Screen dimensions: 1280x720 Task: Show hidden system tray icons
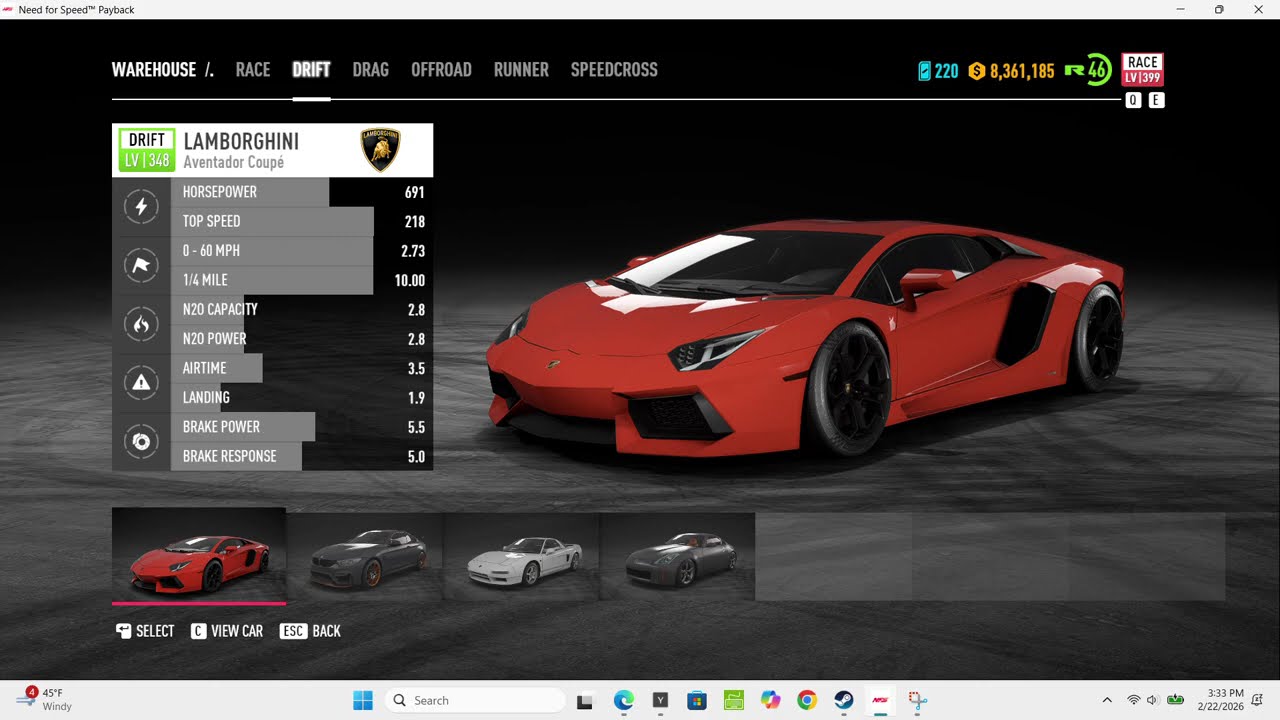click(x=1107, y=700)
